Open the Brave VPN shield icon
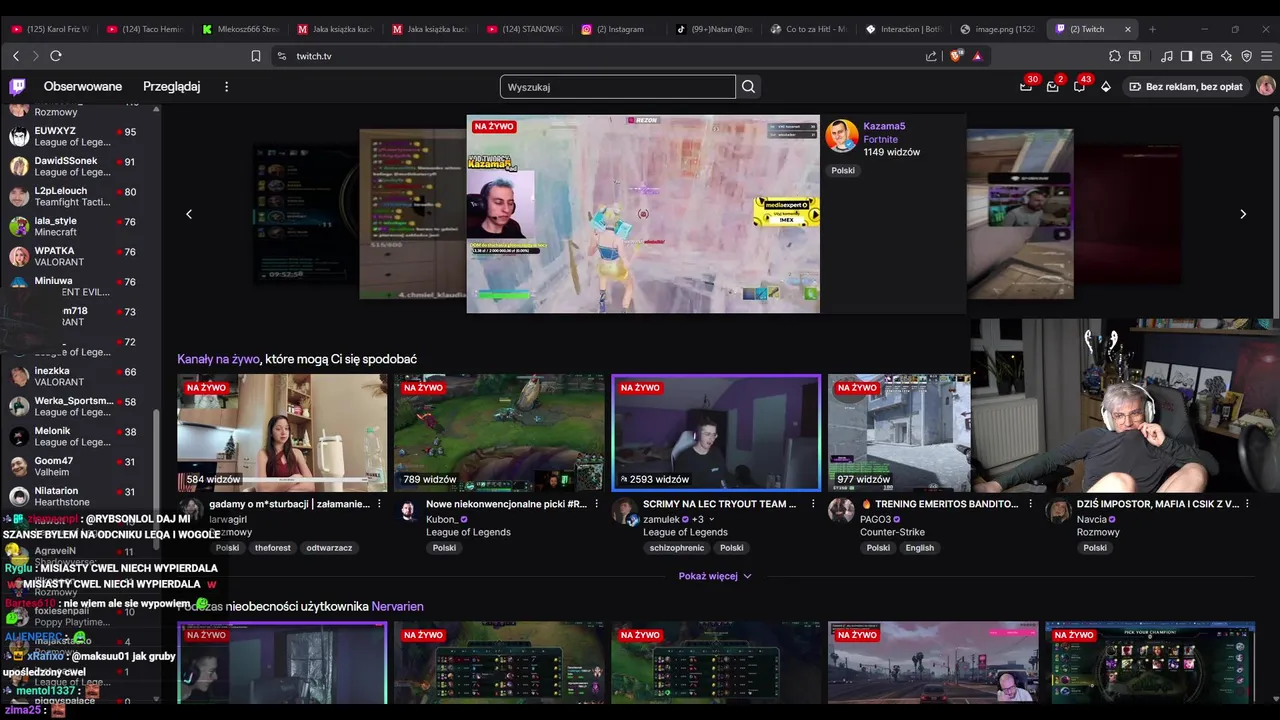Image resolution: width=1280 pixels, height=720 pixels. coord(1247,56)
